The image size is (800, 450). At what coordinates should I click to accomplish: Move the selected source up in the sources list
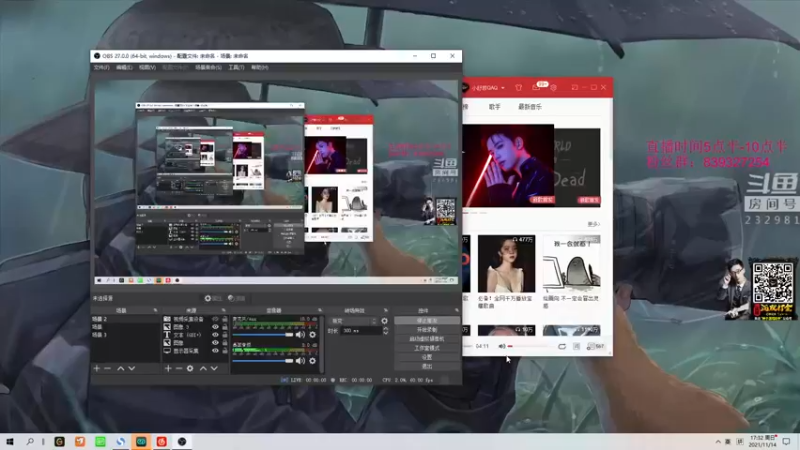203,368
